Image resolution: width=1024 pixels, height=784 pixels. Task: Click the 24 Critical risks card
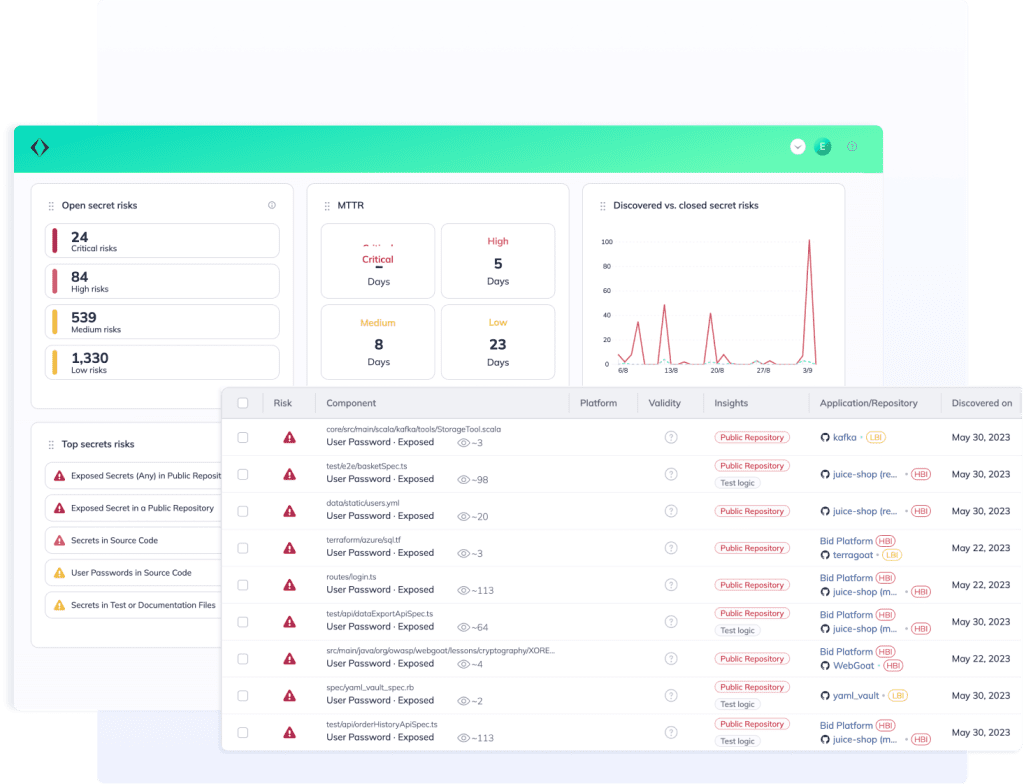(162, 241)
